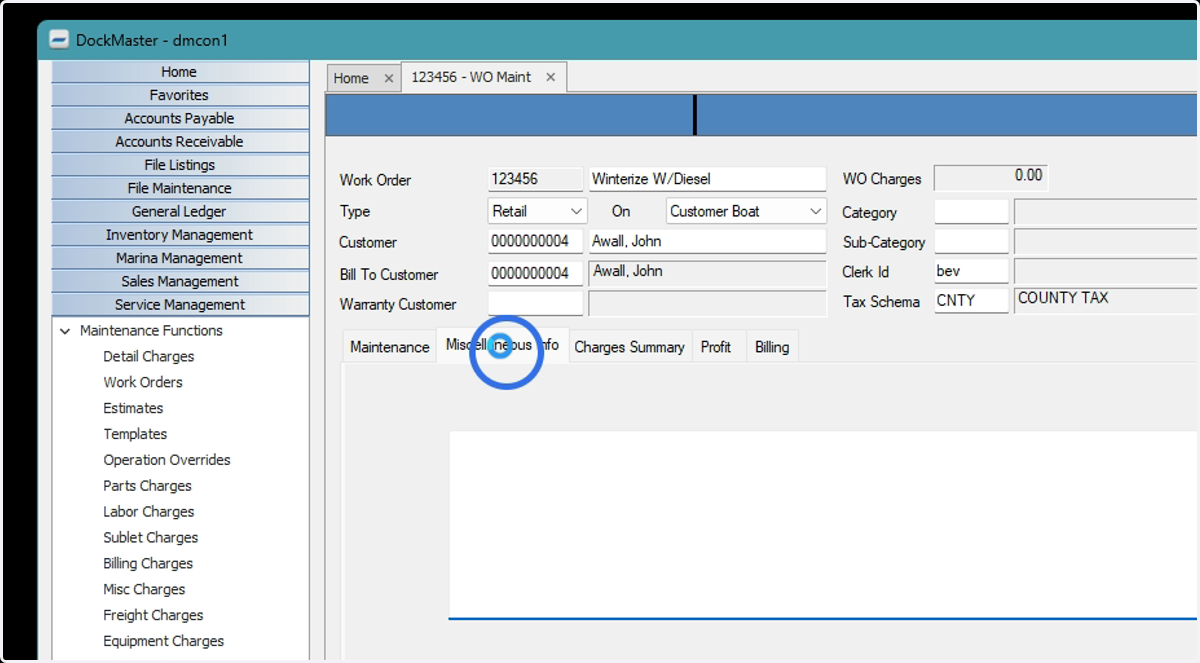Select Estimates in the tree
Screen dimensions: 1200x663
(133, 408)
